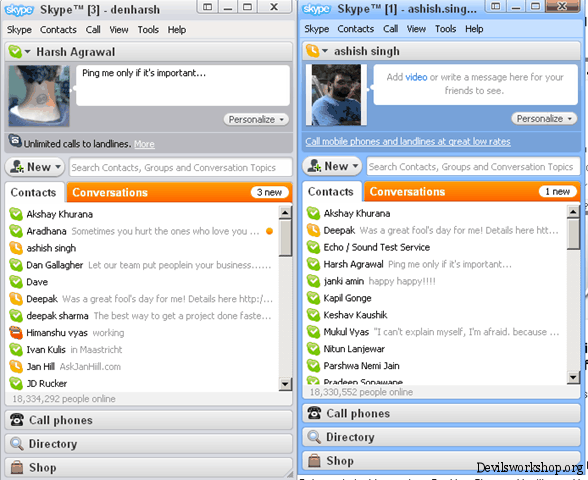Click ashish singh's away status icon in header
The image size is (588, 480).
312,51
